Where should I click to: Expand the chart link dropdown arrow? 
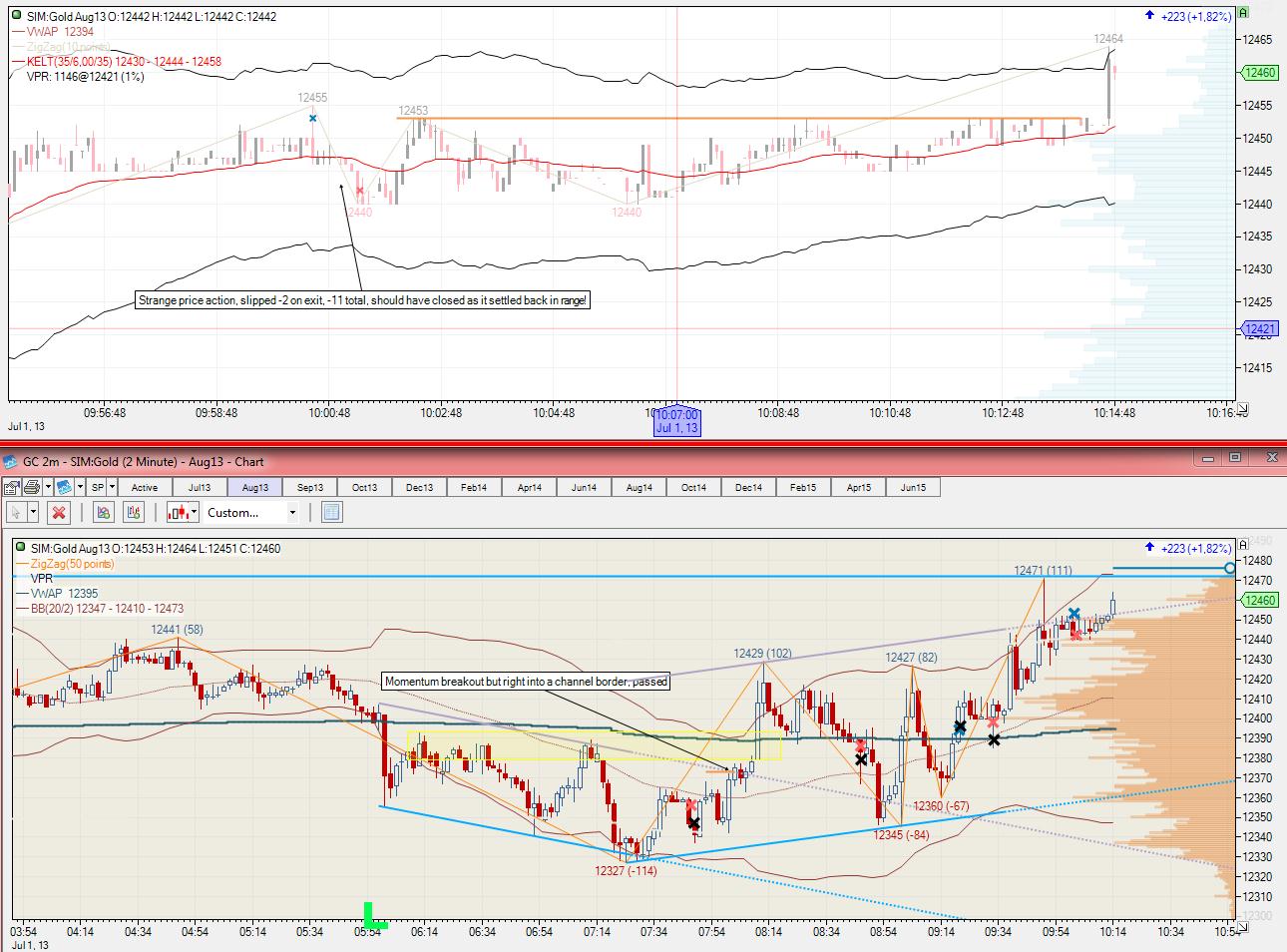click(x=78, y=487)
